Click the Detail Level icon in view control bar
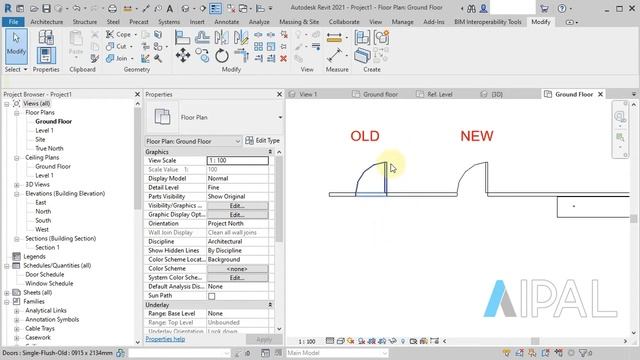 [x=330, y=341]
